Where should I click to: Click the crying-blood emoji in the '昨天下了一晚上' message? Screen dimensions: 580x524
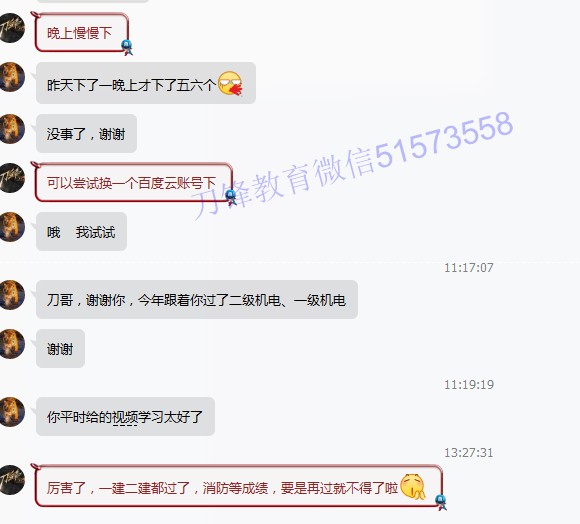coord(230,83)
